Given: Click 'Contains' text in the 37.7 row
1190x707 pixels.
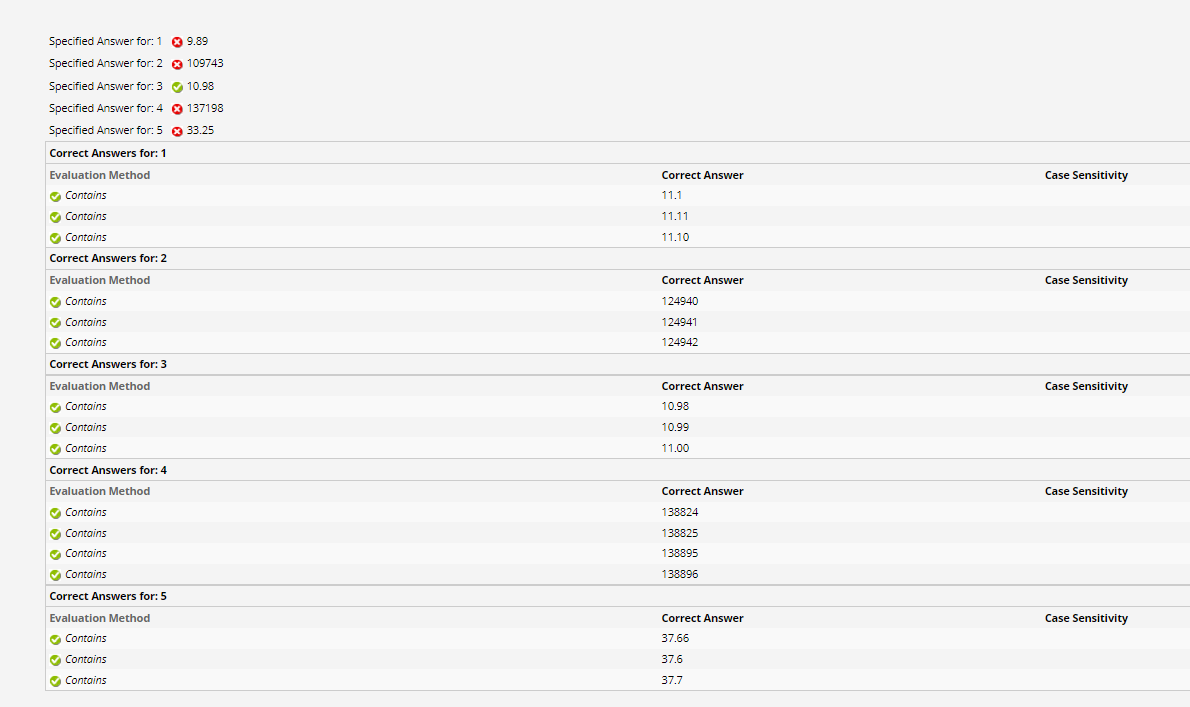Looking at the screenshot, I should coord(86,680).
